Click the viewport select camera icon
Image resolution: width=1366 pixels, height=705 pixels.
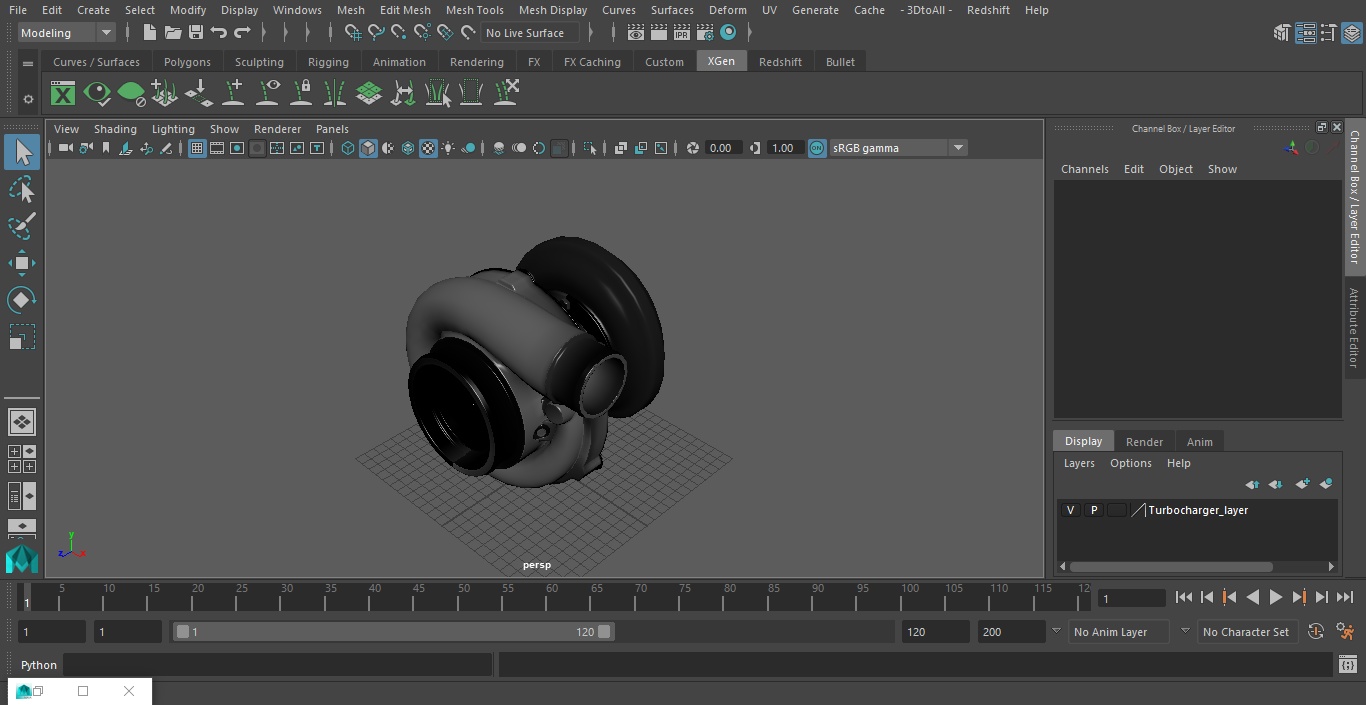click(65, 148)
